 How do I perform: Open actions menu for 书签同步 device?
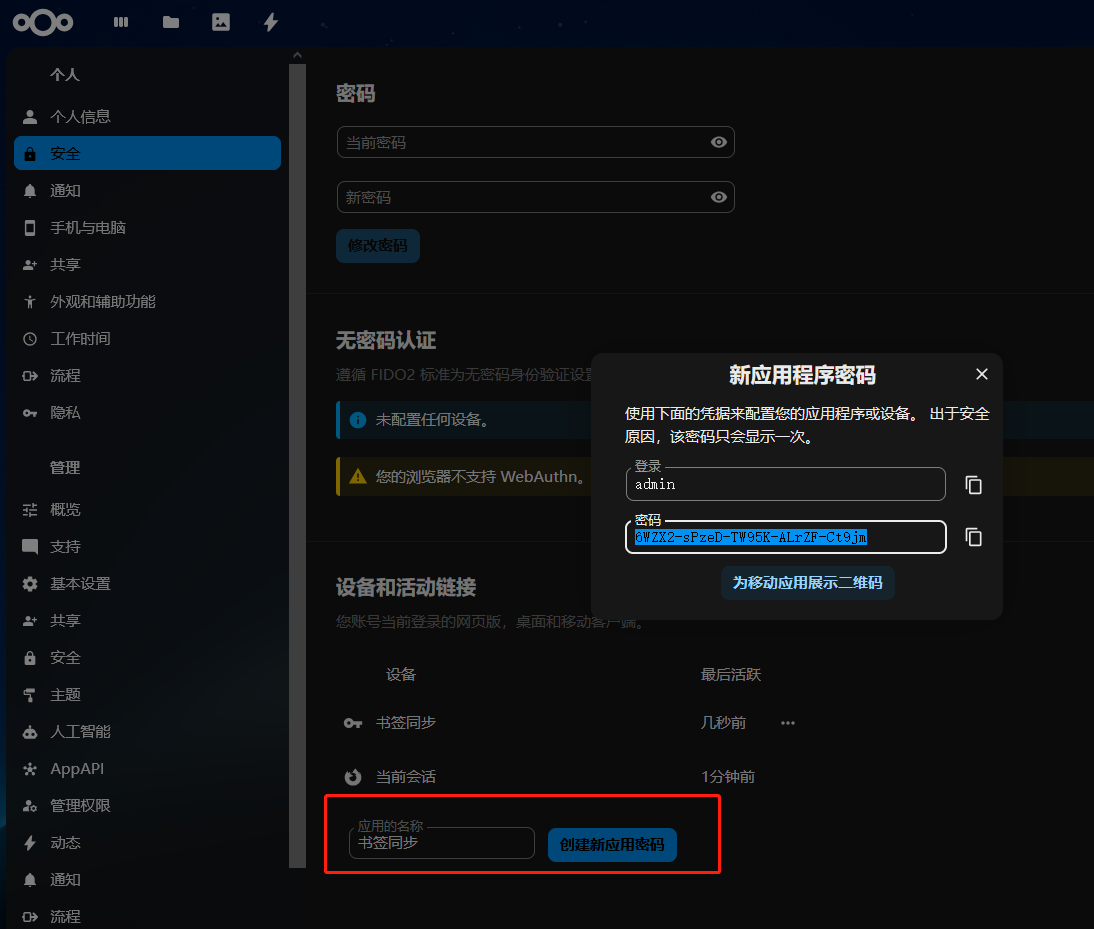pyautogui.click(x=788, y=723)
